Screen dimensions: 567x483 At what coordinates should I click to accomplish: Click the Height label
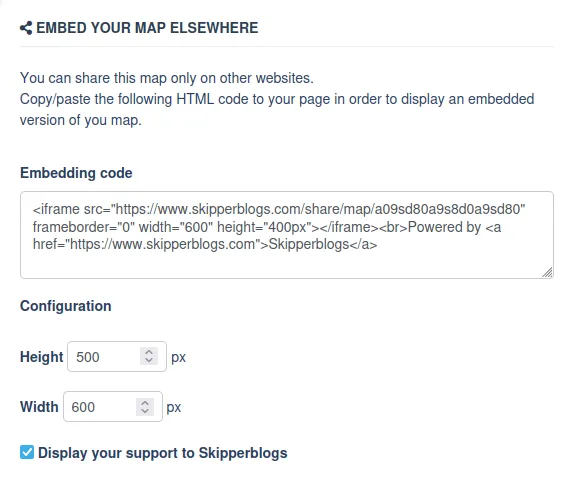click(42, 357)
